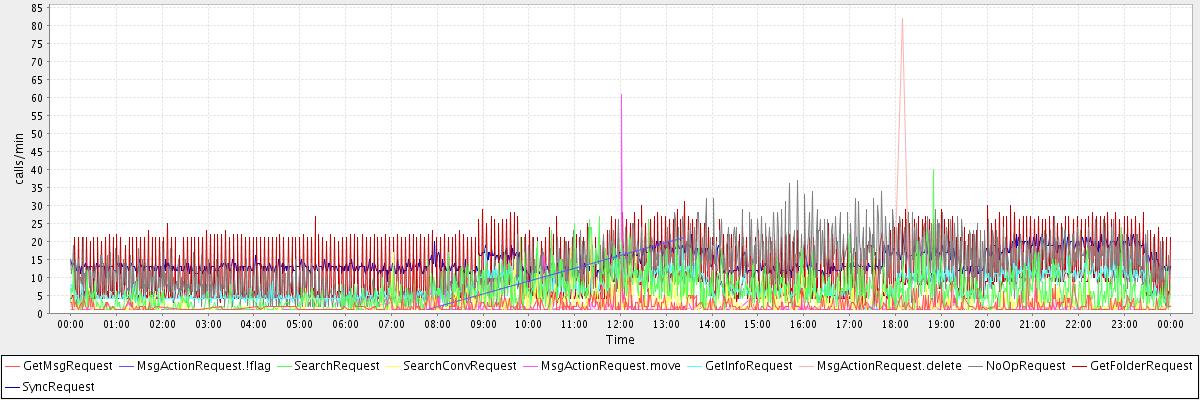Screen dimensions: 1200x400
Task: Click MsgActionRequest.move in the legend
Action: point(610,366)
